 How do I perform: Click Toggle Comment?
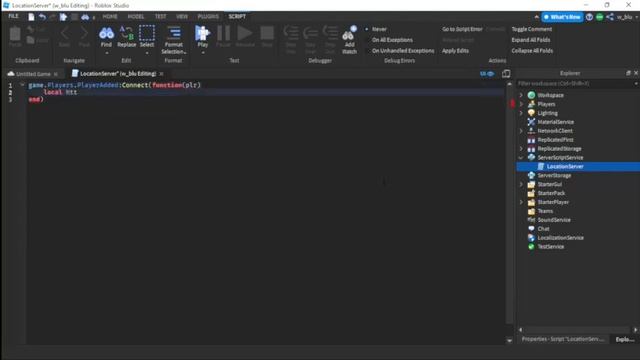tap(531, 29)
